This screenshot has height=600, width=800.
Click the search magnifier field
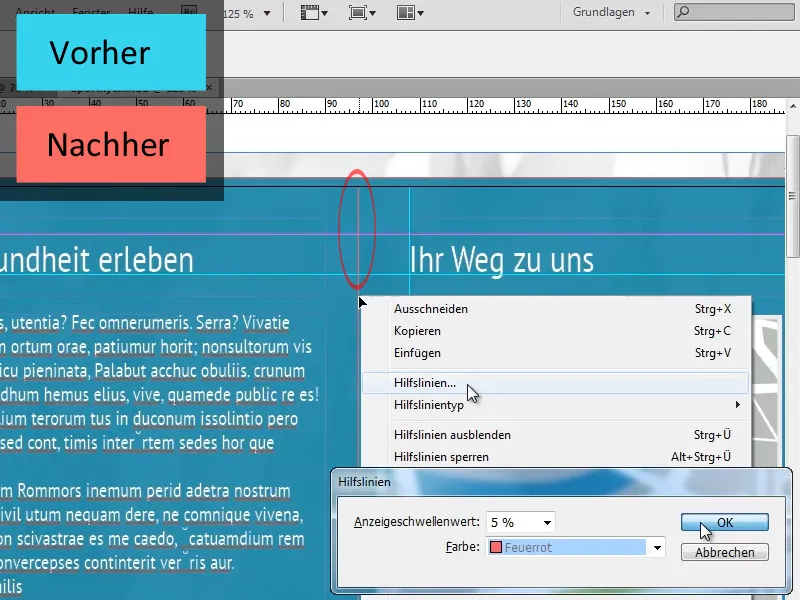pos(734,12)
